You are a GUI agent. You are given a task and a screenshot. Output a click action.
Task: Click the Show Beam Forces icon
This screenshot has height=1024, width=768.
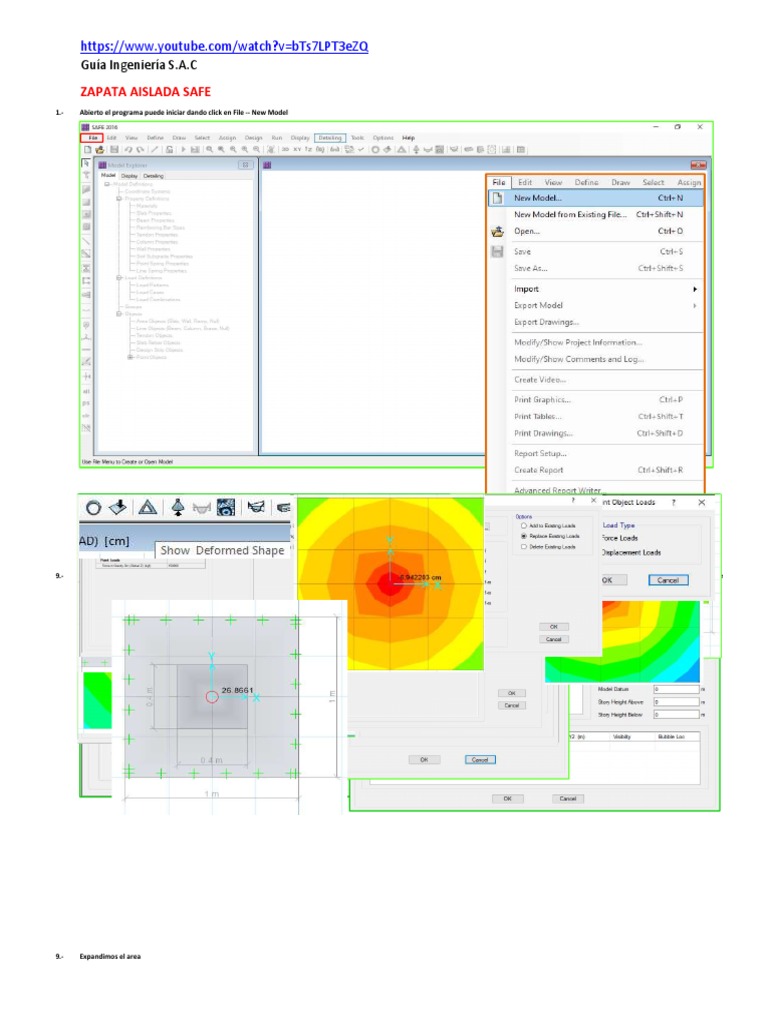click(x=202, y=507)
